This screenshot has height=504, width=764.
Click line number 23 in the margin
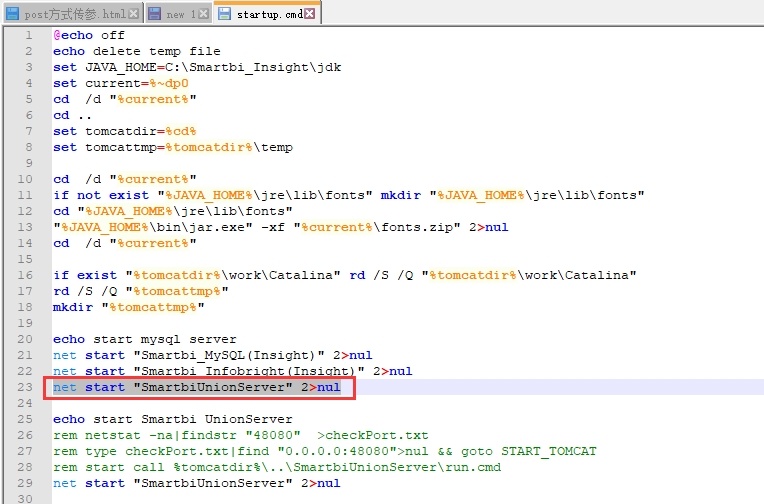coord(25,387)
